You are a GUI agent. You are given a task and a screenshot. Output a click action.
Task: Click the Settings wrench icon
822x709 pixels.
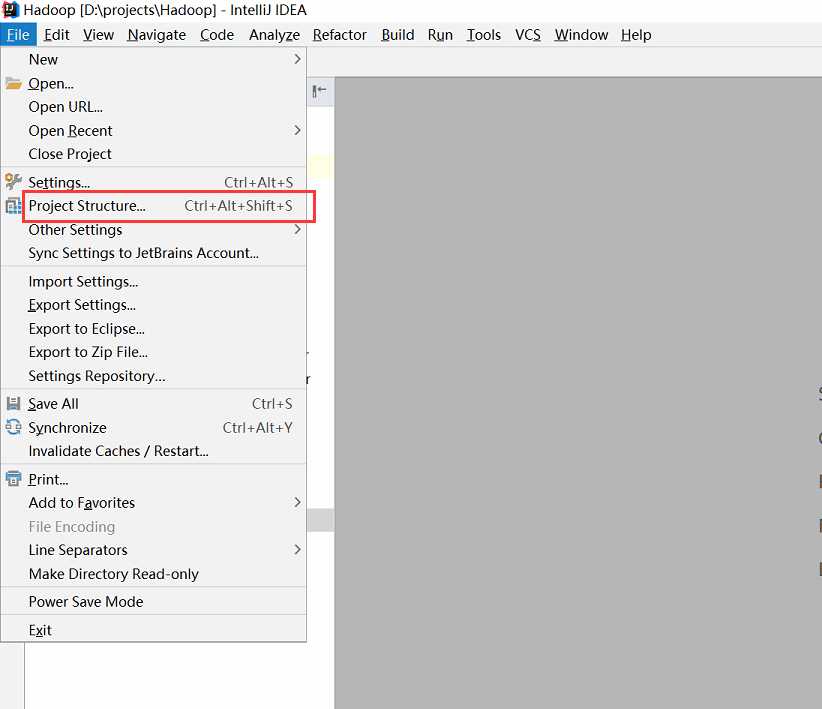tap(13, 181)
